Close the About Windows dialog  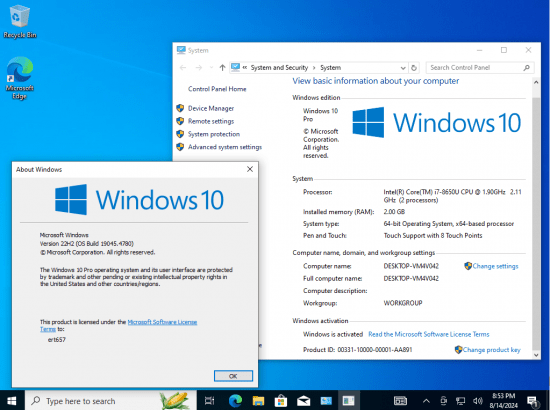[x=250, y=169]
